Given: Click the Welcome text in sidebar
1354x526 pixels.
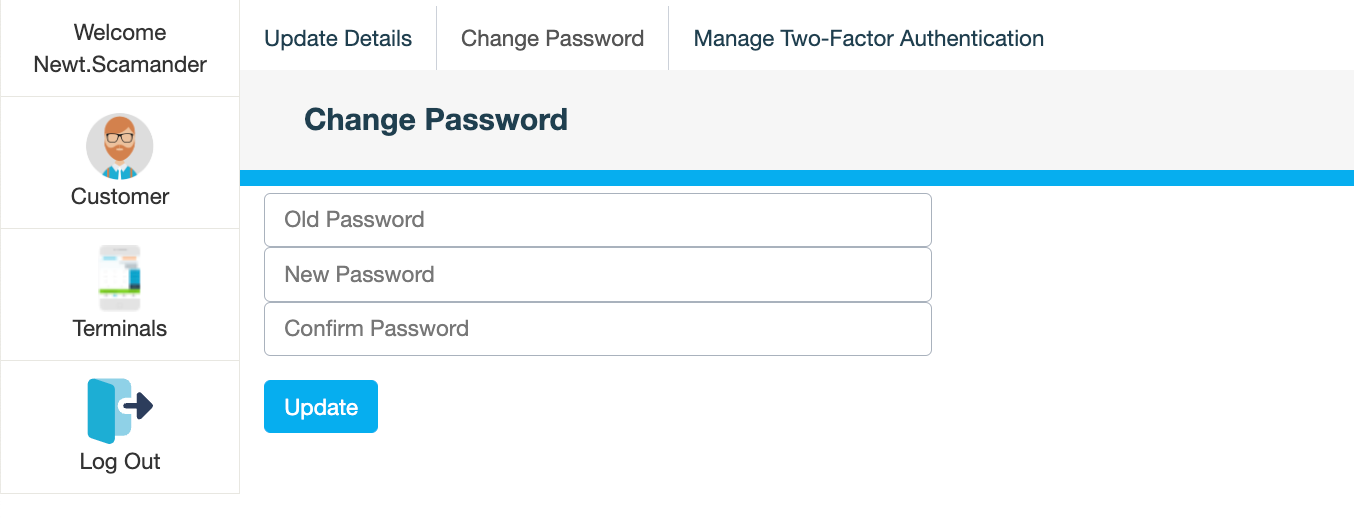Looking at the screenshot, I should click(120, 32).
